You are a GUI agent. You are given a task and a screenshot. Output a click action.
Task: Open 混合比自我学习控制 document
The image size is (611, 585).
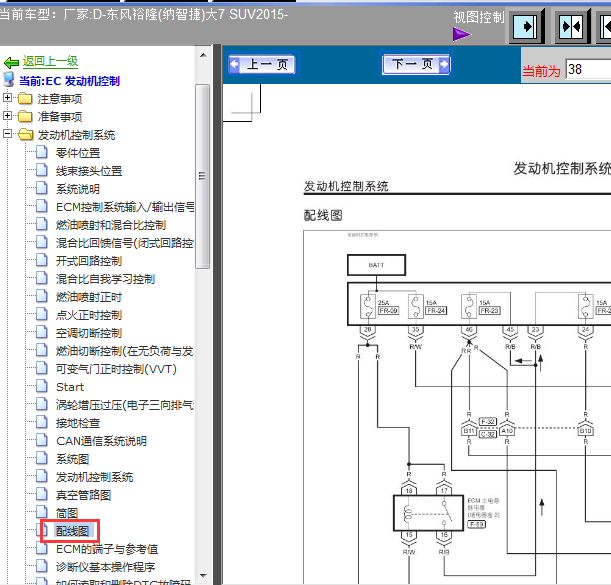pos(105,279)
